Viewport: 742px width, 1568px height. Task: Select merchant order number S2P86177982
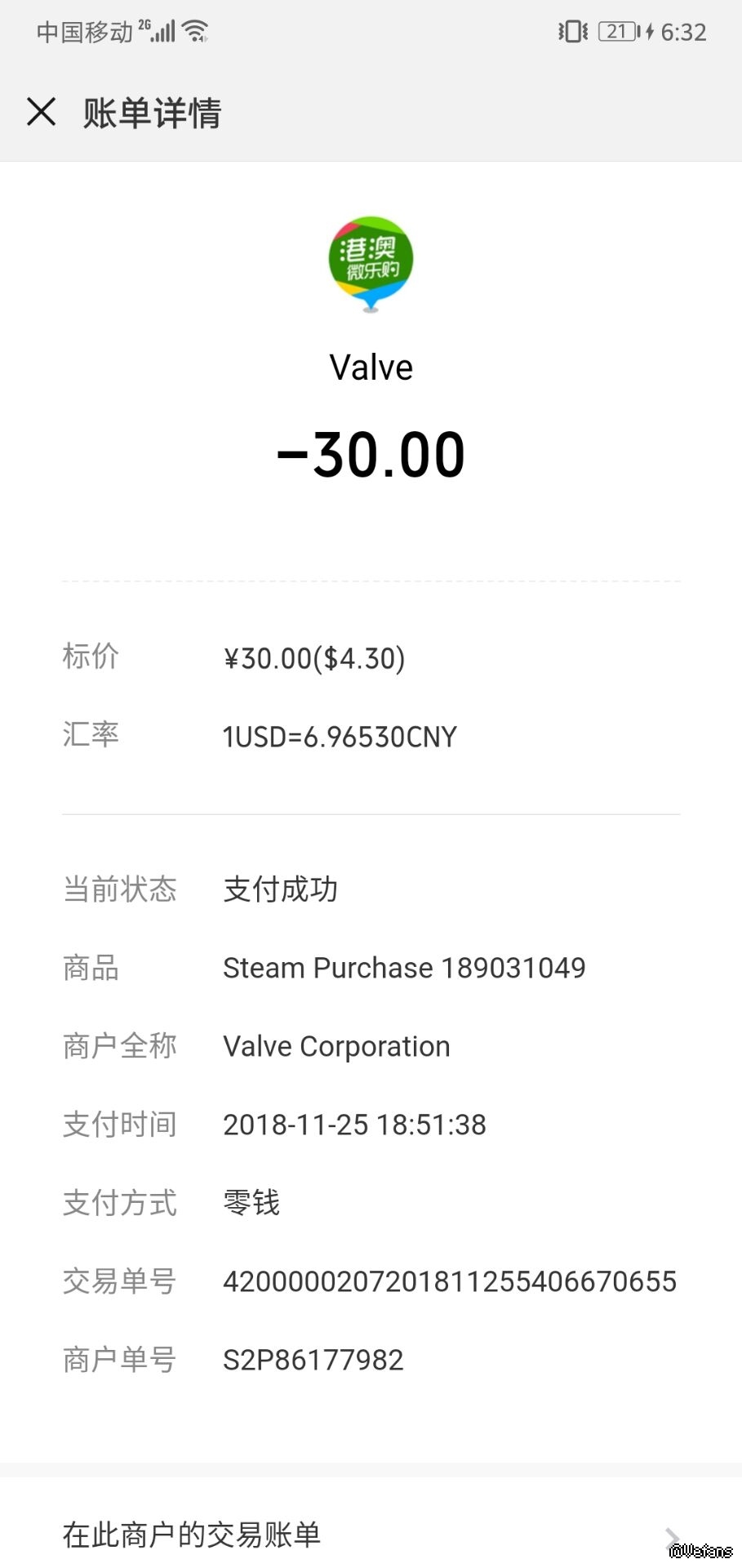pos(313,1360)
